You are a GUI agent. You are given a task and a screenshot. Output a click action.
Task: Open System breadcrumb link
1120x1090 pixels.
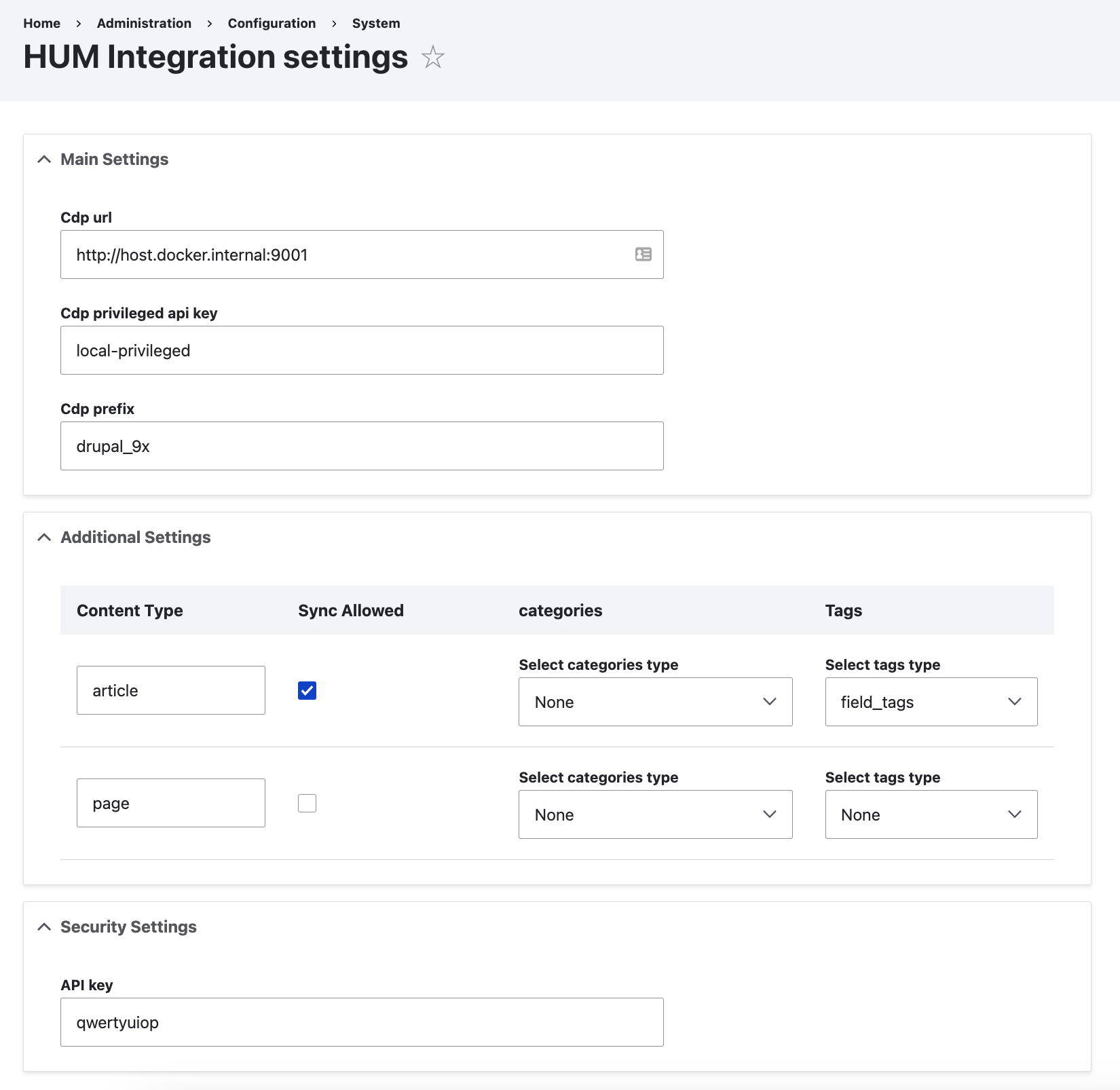click(376, 23)
